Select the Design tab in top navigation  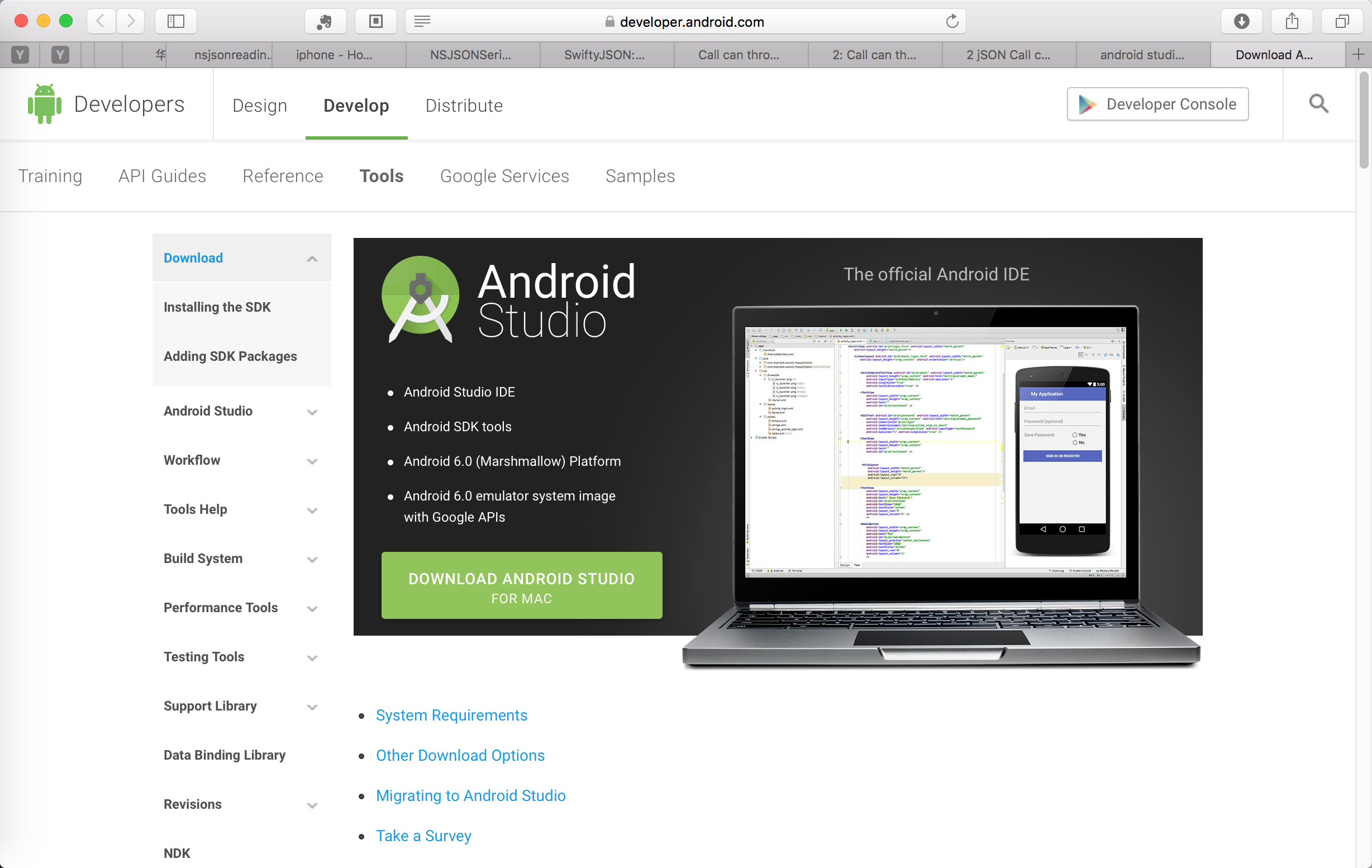pos(258,103)
